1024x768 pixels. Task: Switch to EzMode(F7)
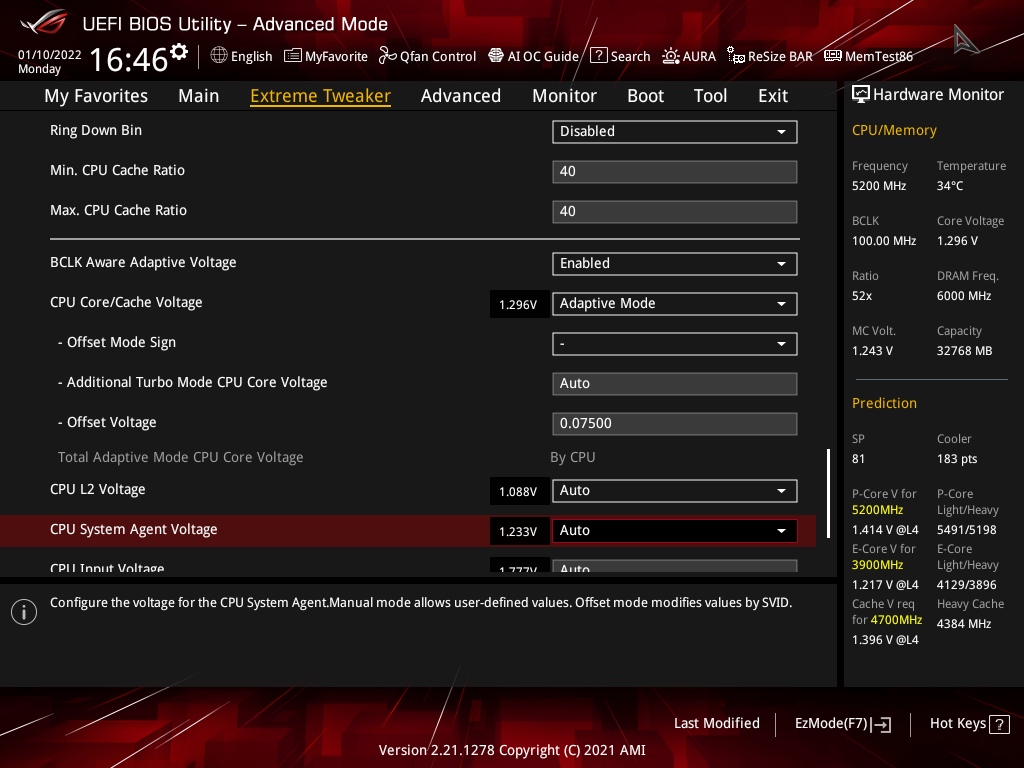coord(842,724)
